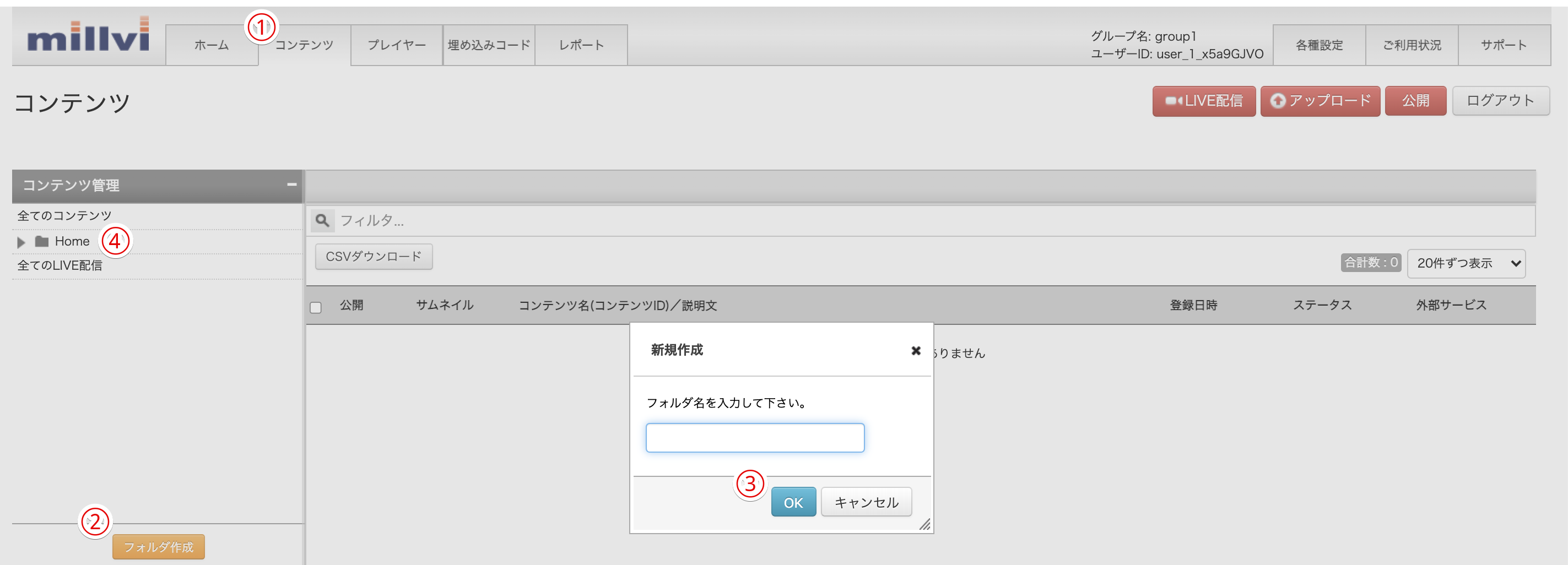Image resolution: width=1568 pixels, height=565 pixels.
Task: Select the Home folder icon
Action: 42,241
